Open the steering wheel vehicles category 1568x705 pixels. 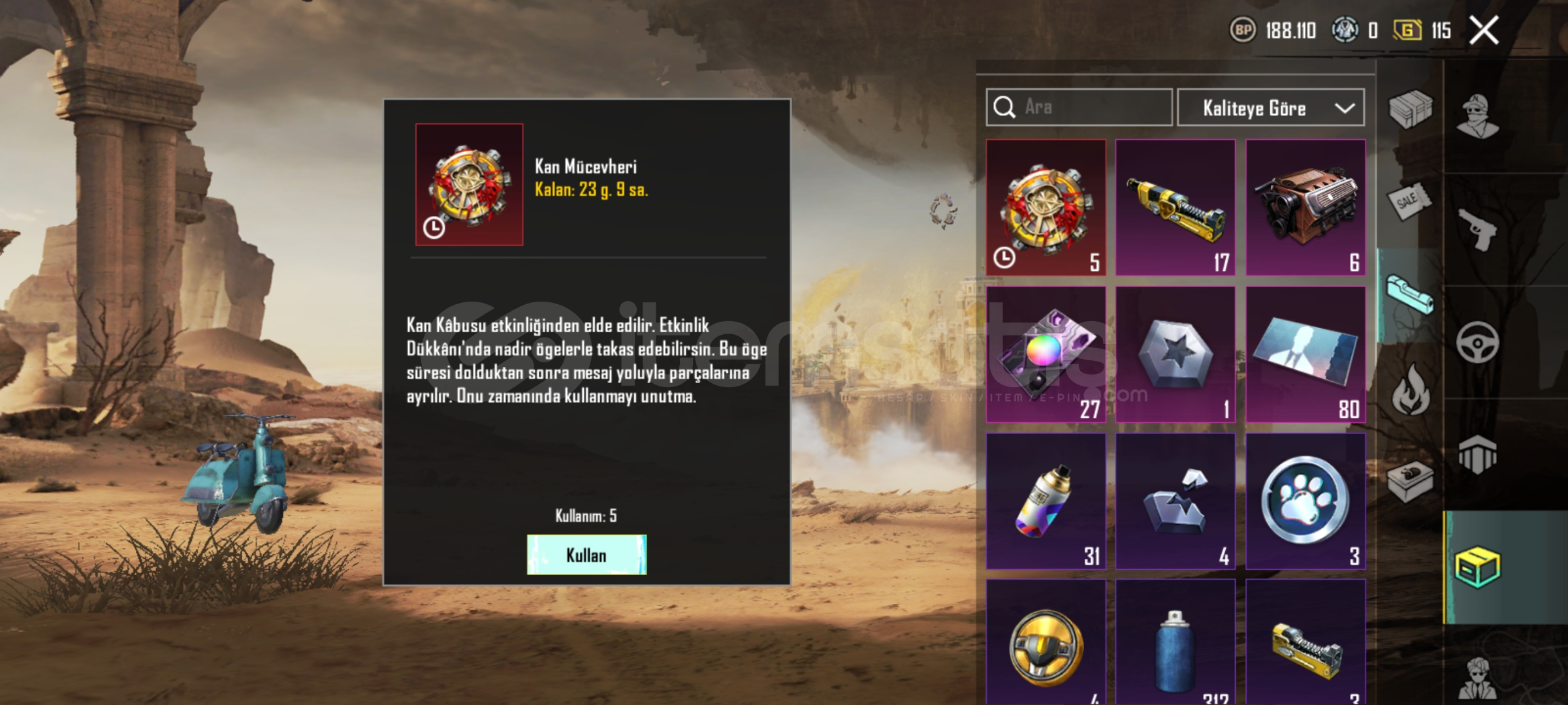(x=1477, y=342)
